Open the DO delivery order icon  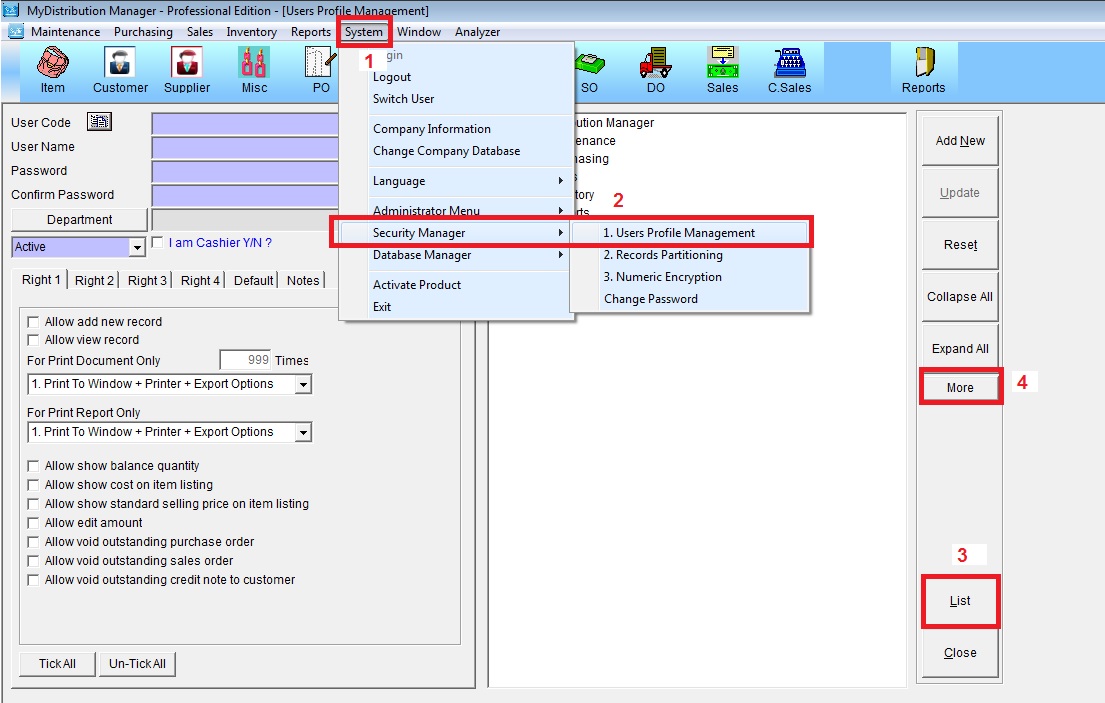[655, 70]
